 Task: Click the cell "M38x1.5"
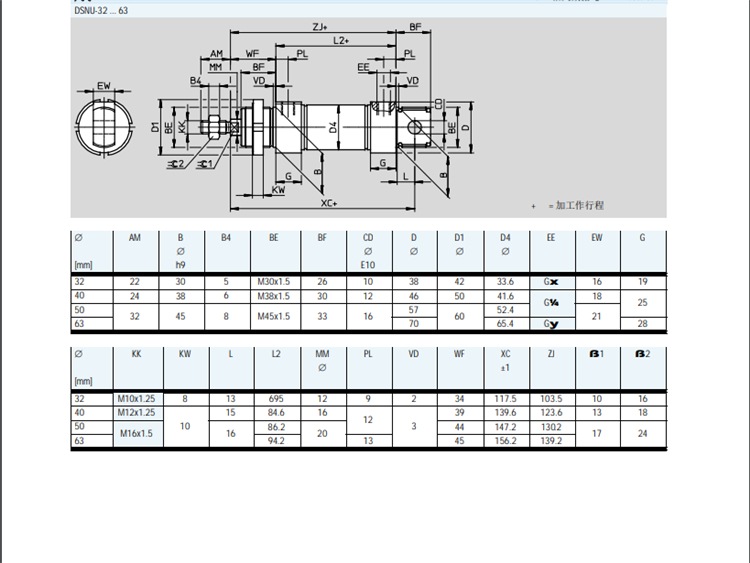point(274,296)
